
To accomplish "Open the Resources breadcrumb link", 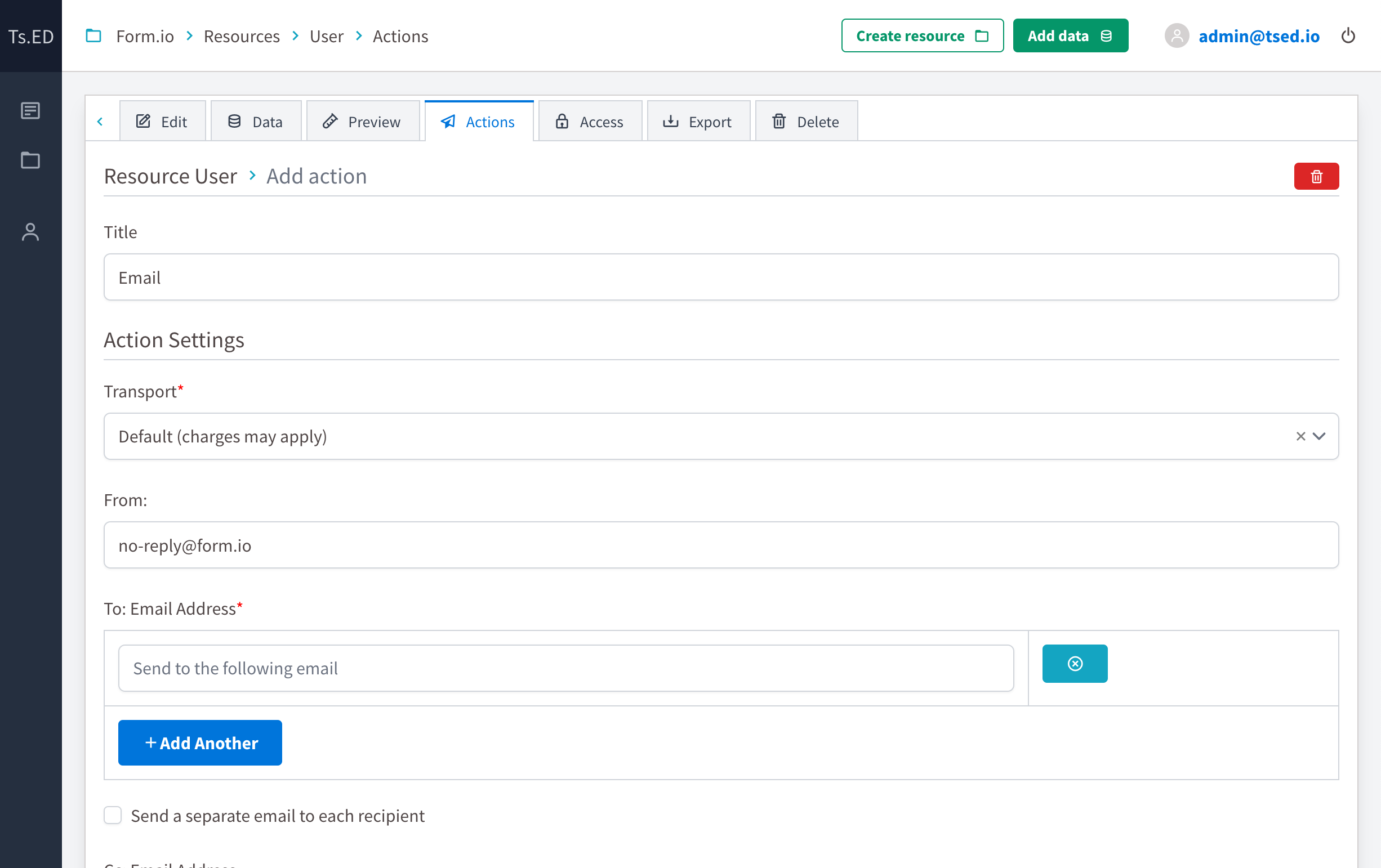I will coord(242,35).
